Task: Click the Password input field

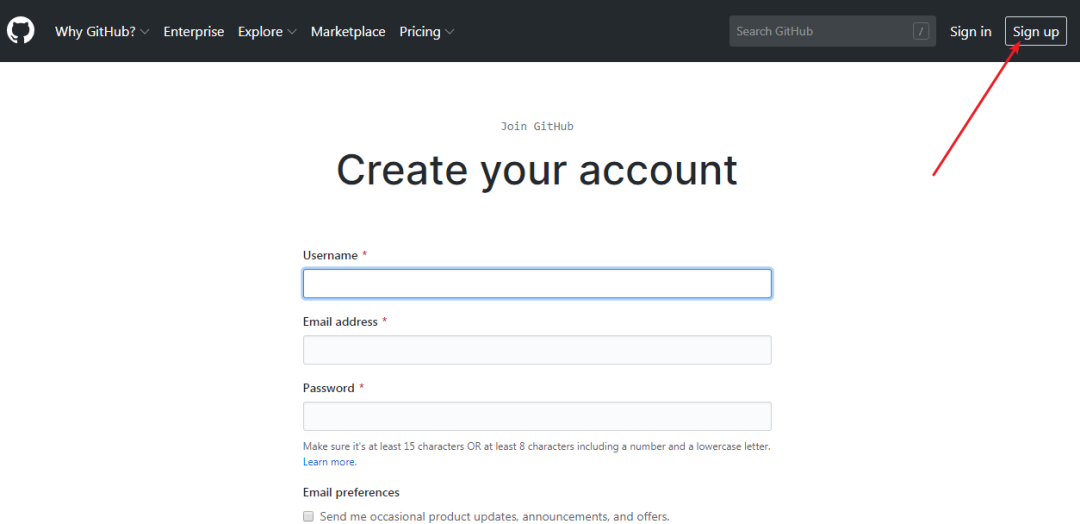Action: pos(537,417)
